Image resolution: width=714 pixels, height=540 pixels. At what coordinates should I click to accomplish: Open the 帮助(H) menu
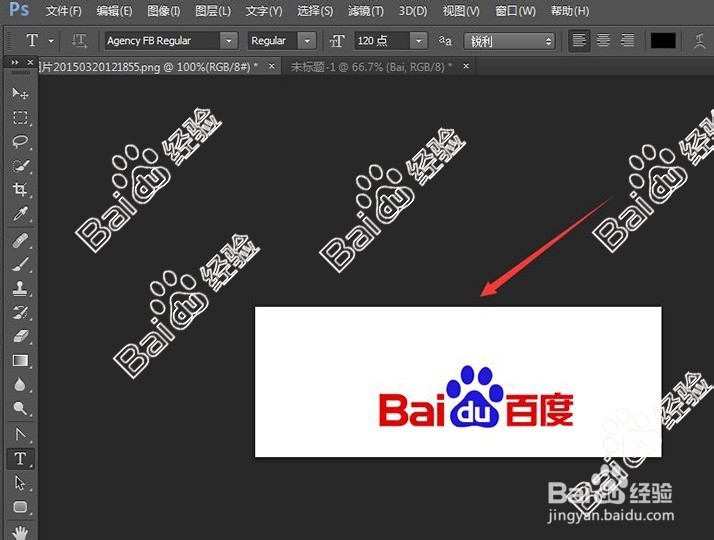[x=570, y=10]
